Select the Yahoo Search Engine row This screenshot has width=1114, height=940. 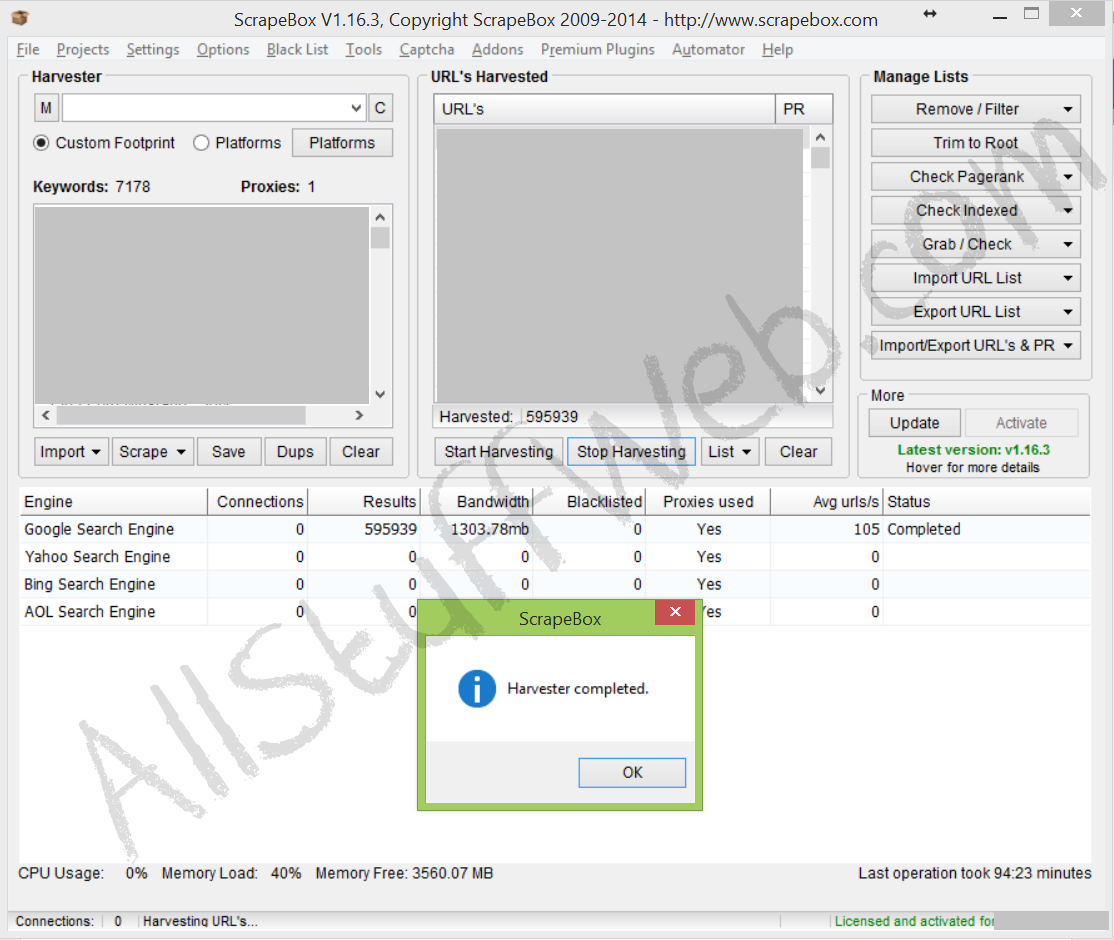(555, 557)
